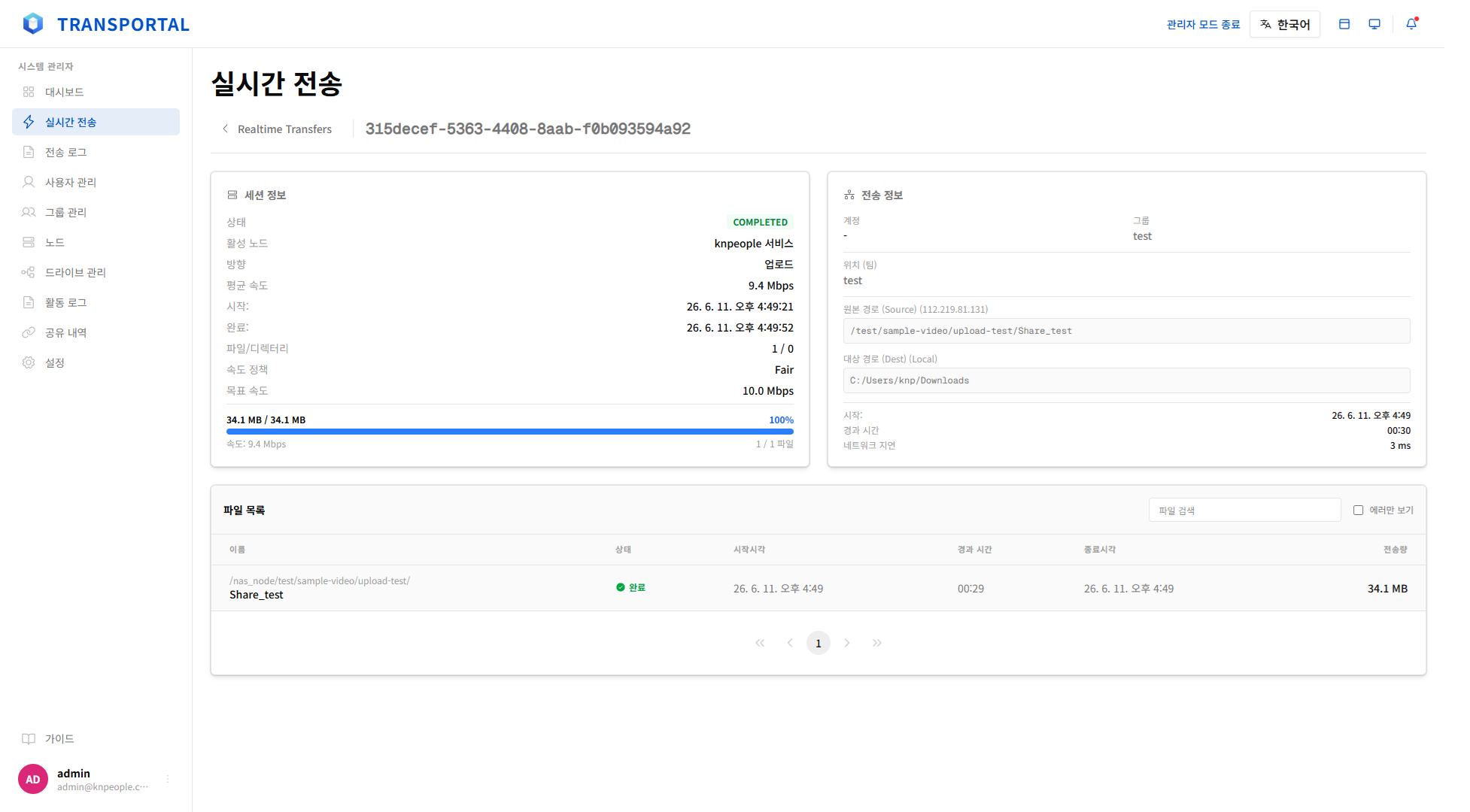This screenshot has width=1470, height=812.
Task: Open 드라이브 관리 menu item
Action: pyautogui.click(x=96, y=272)
